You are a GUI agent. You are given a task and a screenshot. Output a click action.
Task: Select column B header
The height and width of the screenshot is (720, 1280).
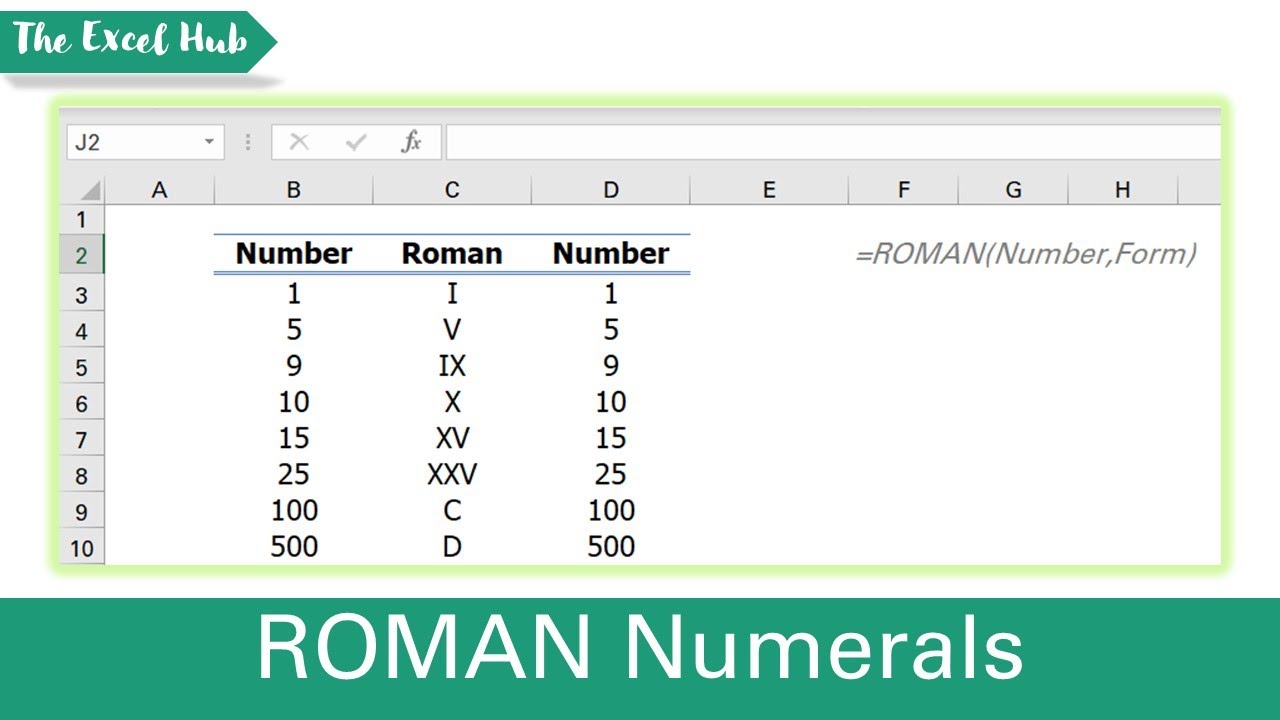pos(293,190)
